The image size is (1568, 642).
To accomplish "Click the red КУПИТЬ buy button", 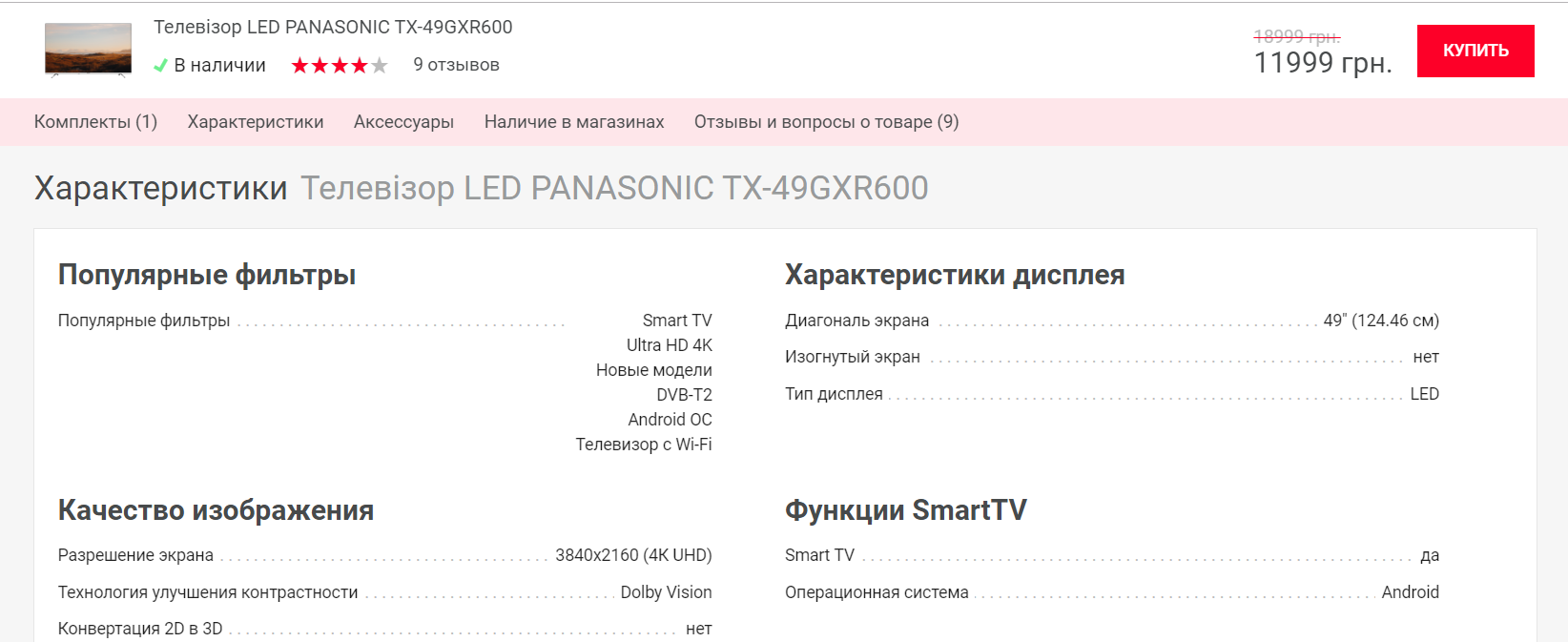I will point(1475,51).
